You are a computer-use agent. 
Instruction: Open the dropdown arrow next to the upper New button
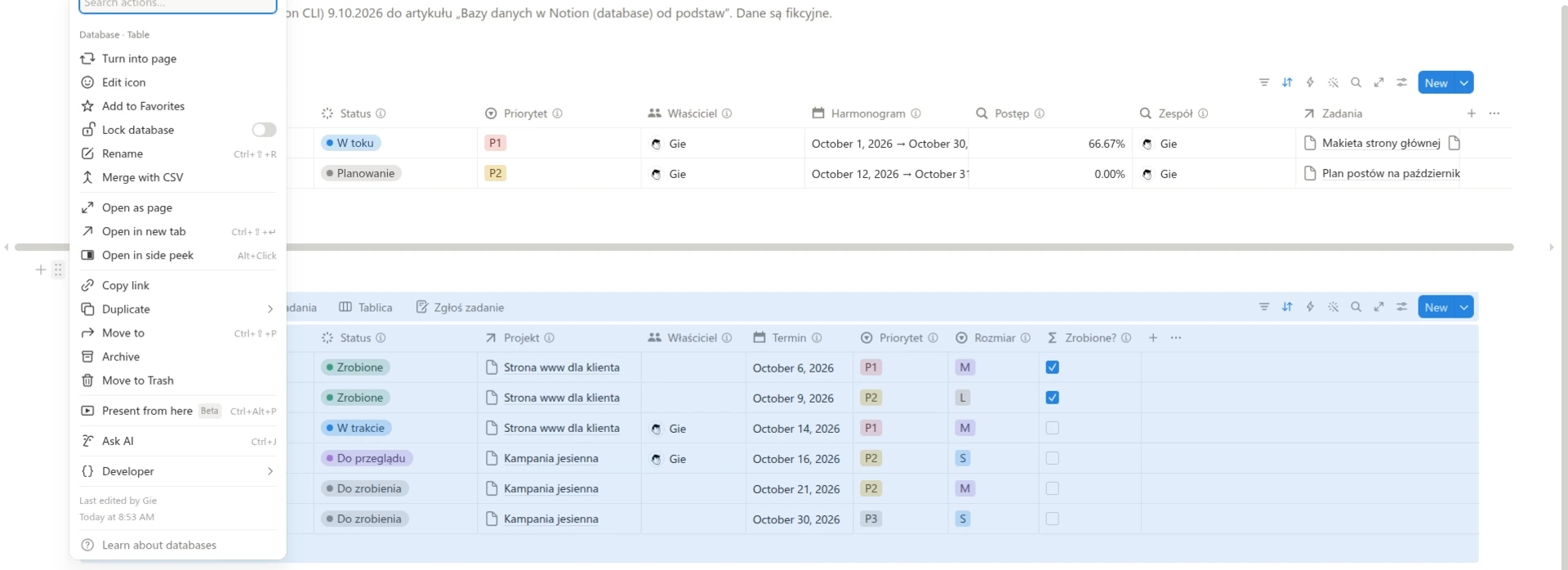pos(1464,82)
